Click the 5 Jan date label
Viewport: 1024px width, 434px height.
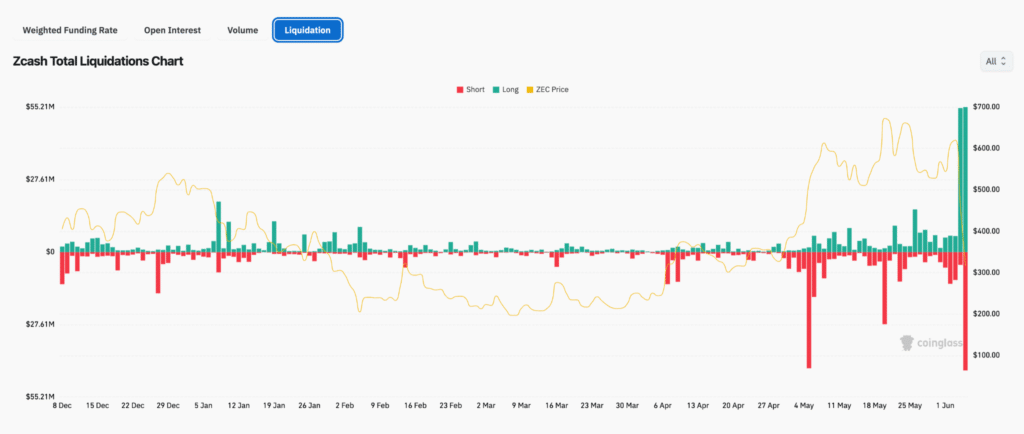[204, 405]
